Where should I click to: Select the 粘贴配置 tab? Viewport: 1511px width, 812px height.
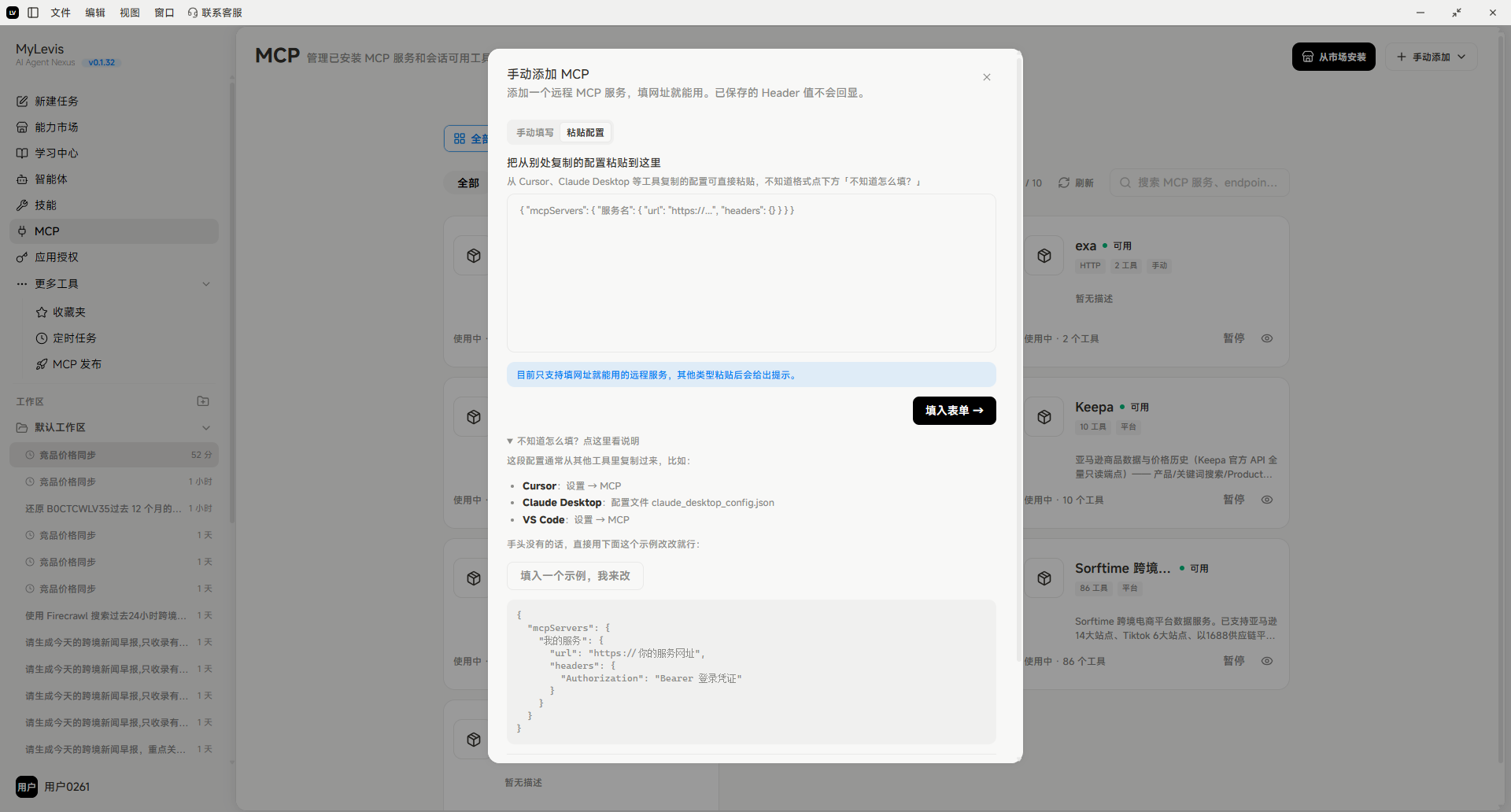586,132
